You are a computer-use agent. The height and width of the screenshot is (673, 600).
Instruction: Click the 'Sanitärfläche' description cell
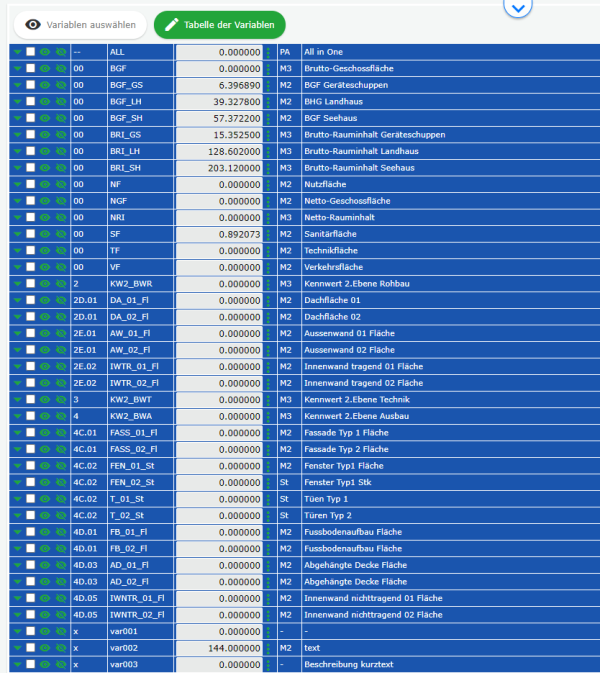tap(451, 234)
